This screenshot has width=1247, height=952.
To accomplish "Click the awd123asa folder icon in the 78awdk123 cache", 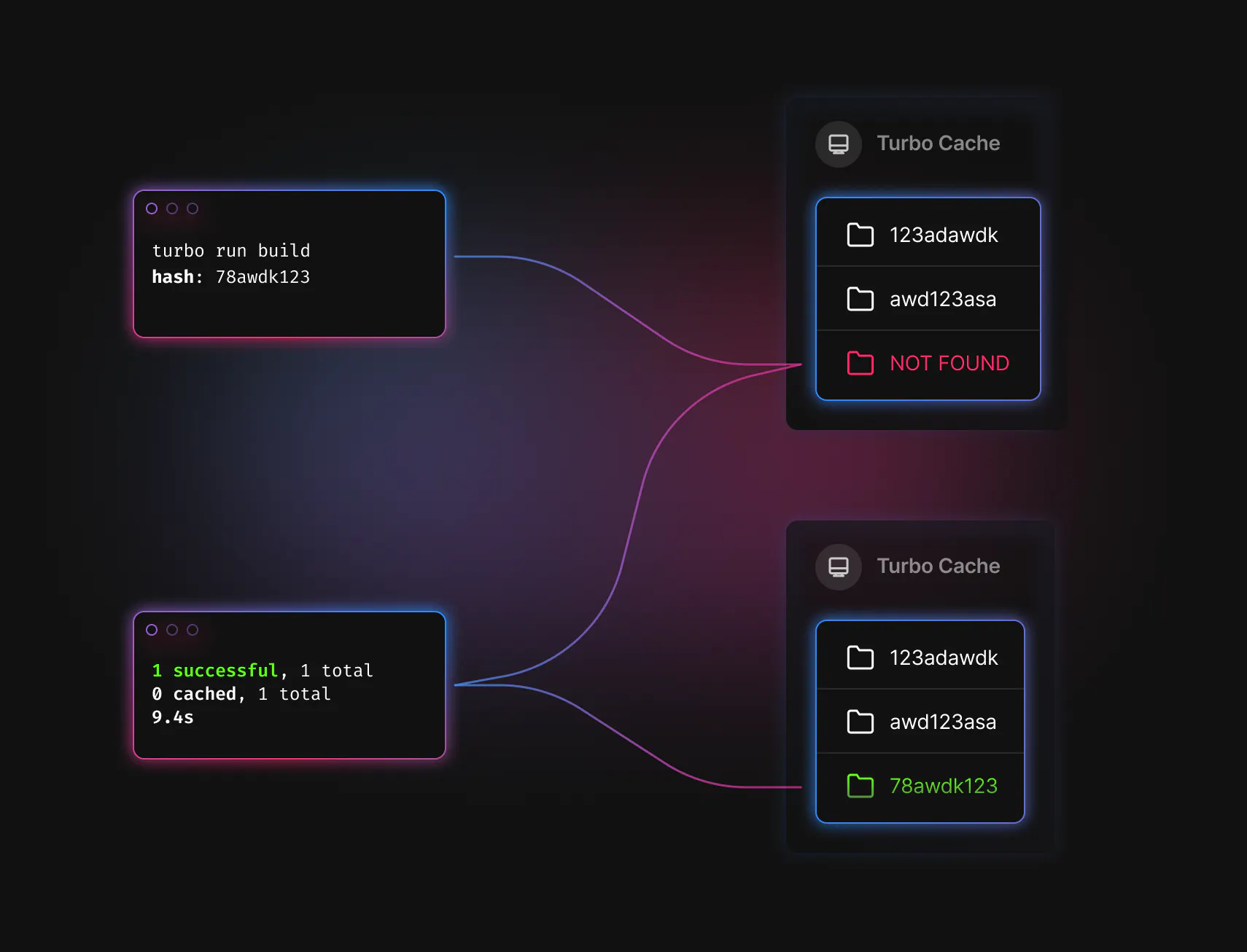I will tap(861, 722).
